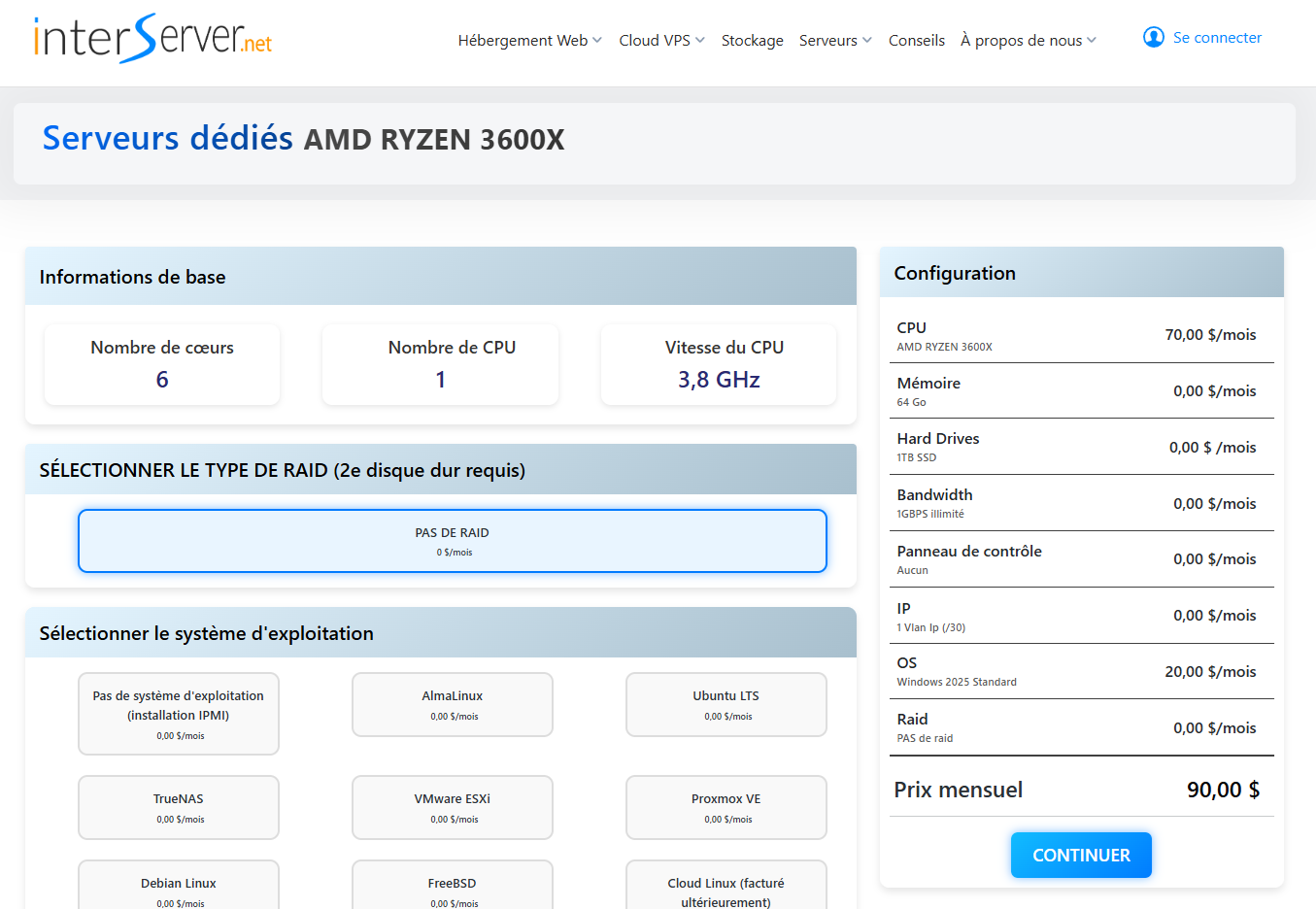The image size is (1316, 909).
Task: Select the PAS DE RAID option
Action: (452, 541)
